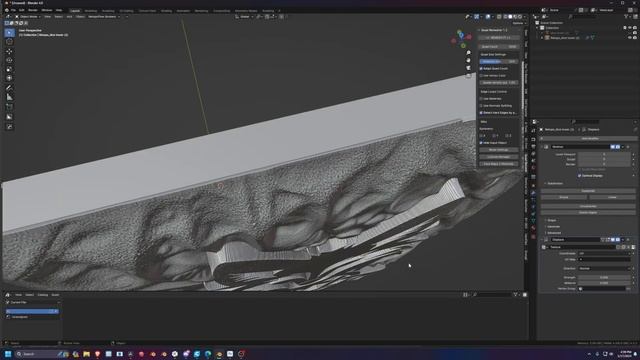Open the File menu
The image size is (640, 360).
[13, 10]
